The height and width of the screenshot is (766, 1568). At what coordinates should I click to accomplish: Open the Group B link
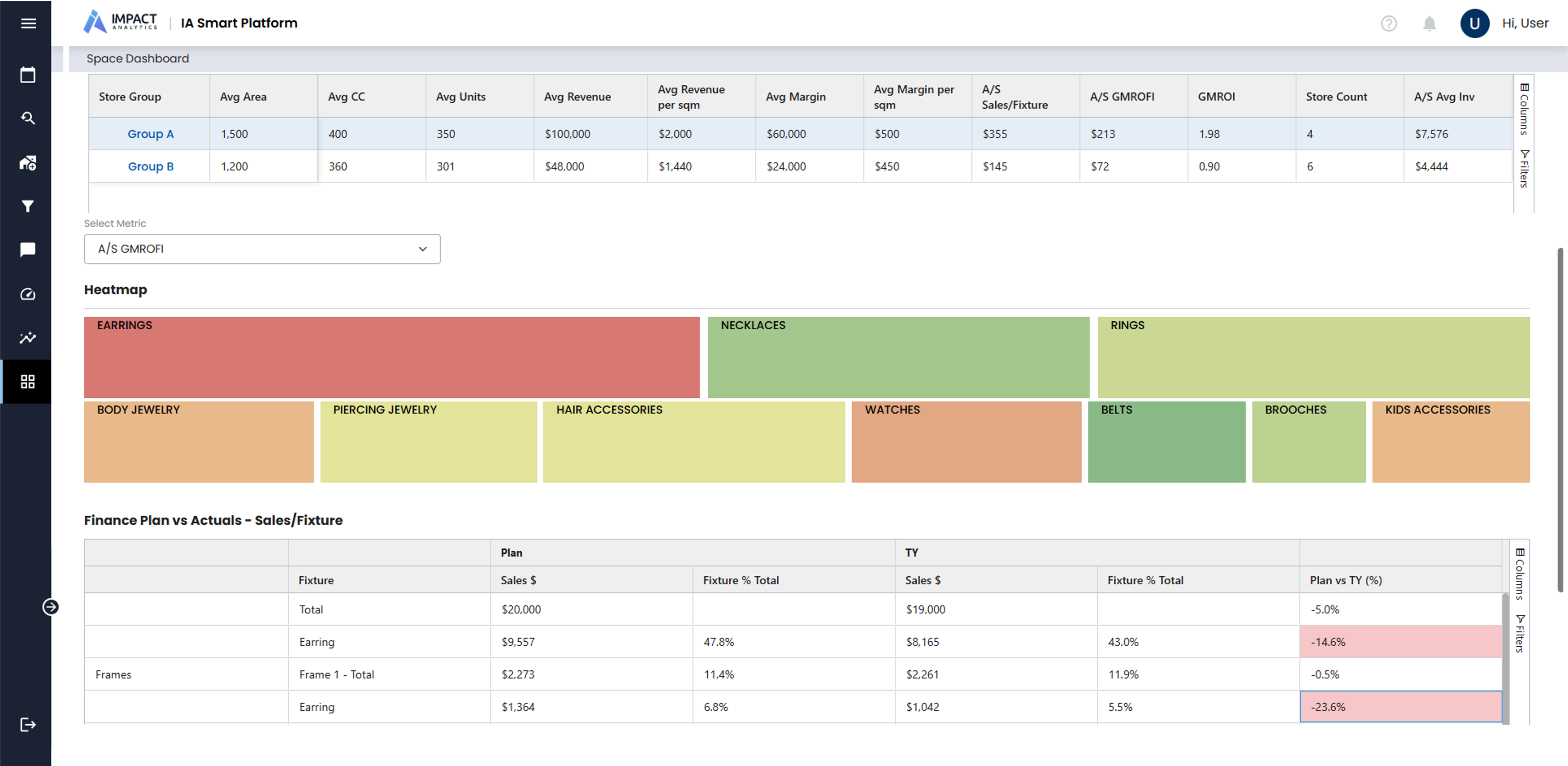coord(150,166)
